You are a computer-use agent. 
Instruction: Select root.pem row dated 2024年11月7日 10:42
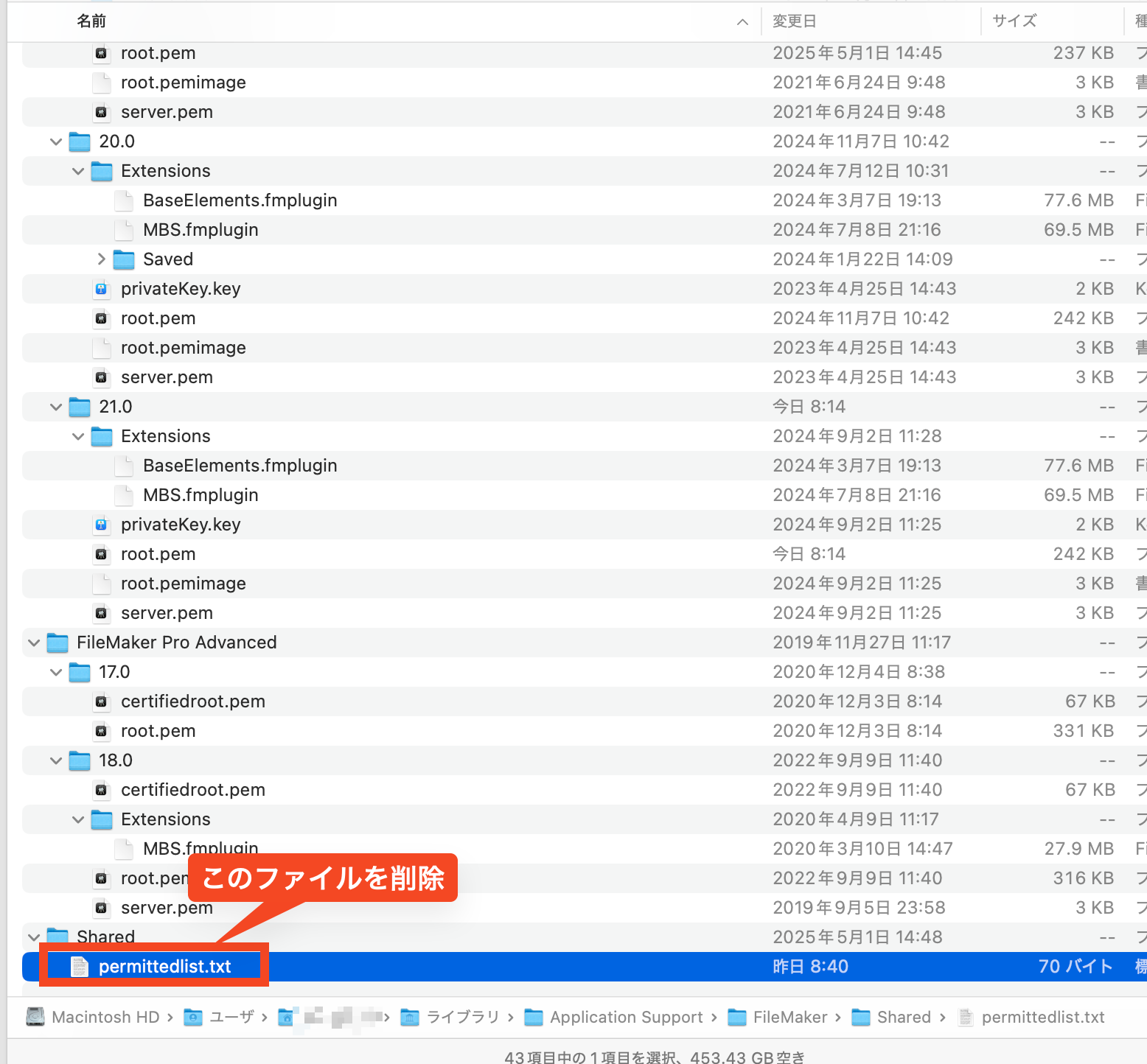[x=584, y=318]
